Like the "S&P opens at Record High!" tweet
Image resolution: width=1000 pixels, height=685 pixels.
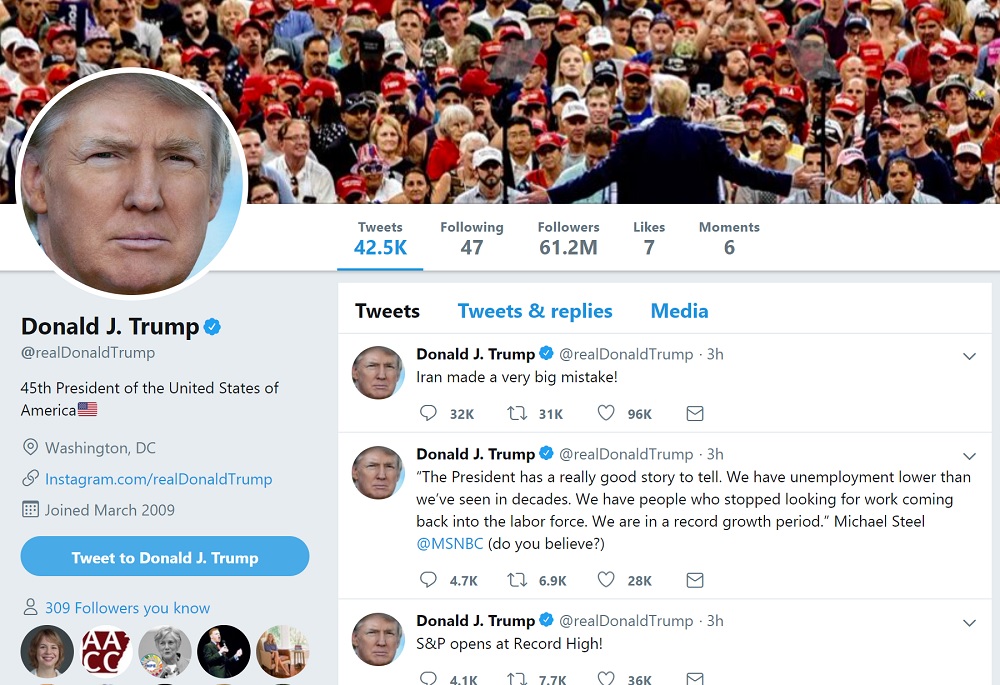point(606,679)
